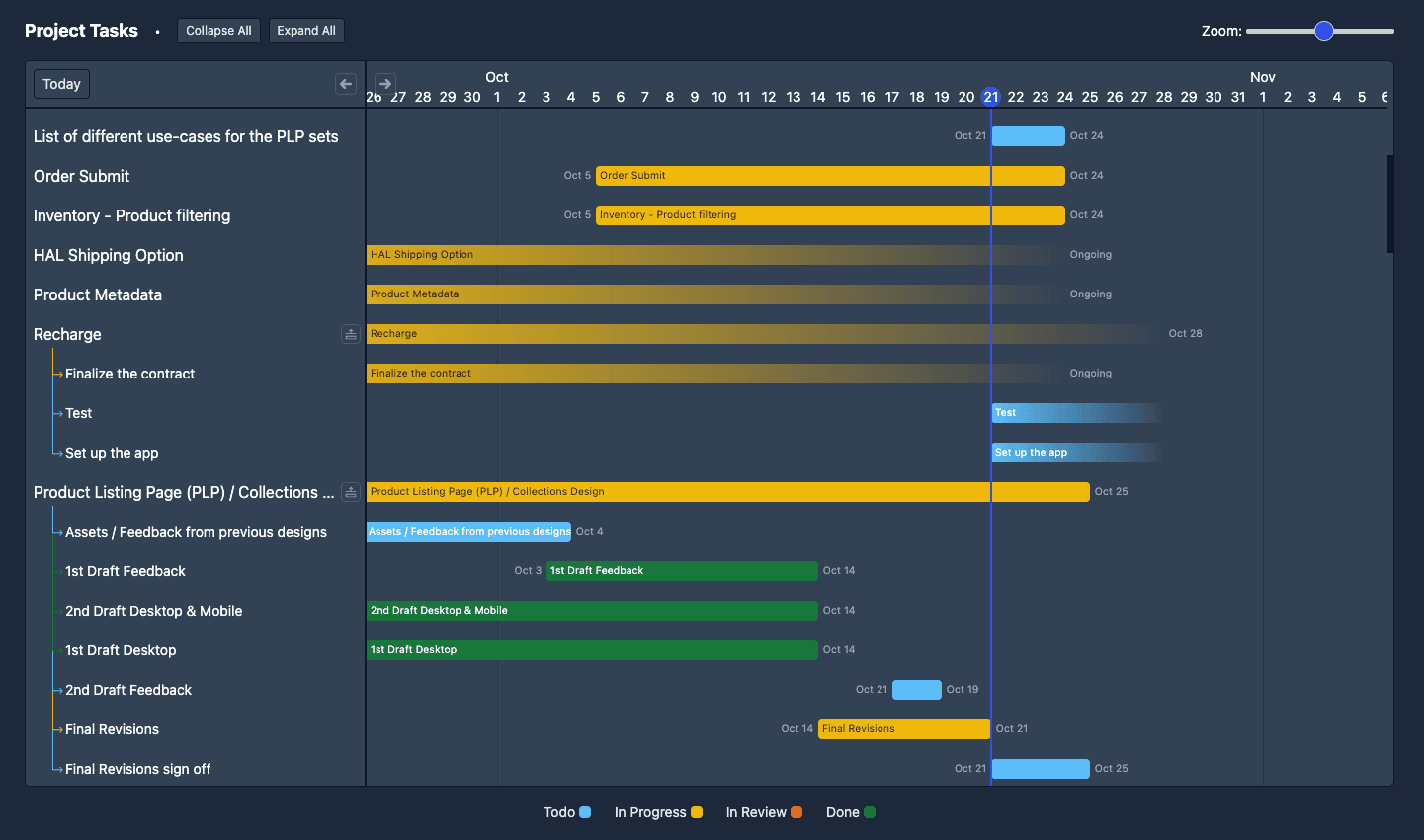This screenshot has height=840, width=1424.
Task: Click the Final Revisions yellow timeline bar
Action: point(903,729)
